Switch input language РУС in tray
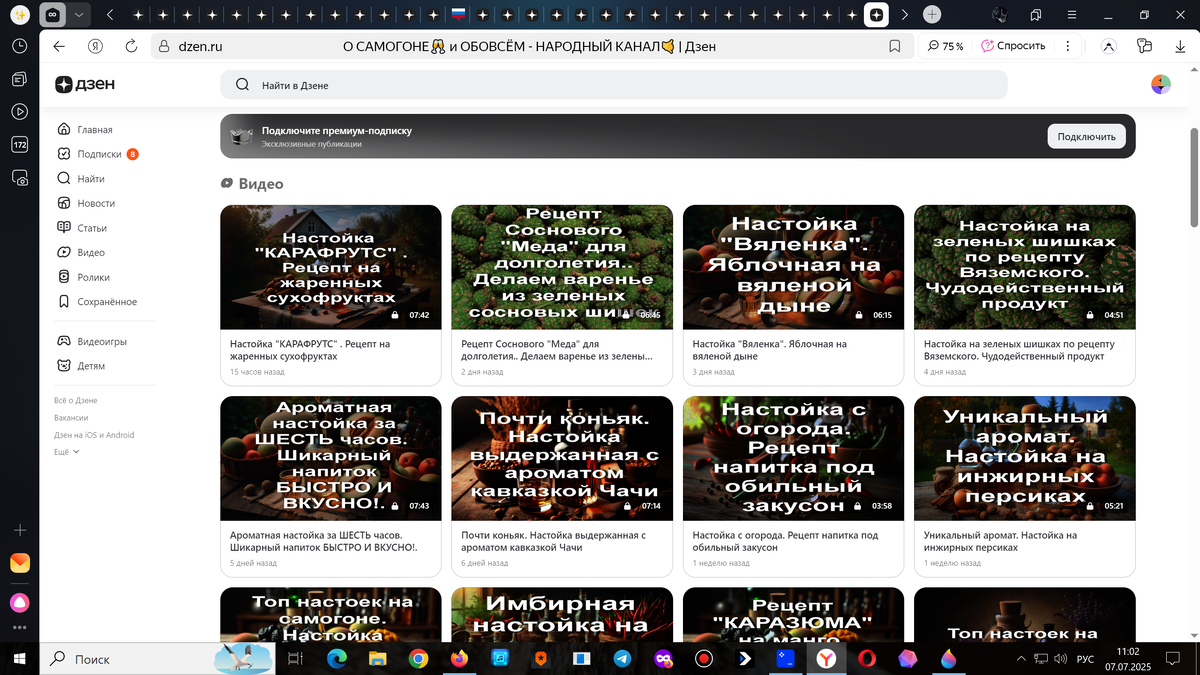1200x675 pixels. (1085, 659)
